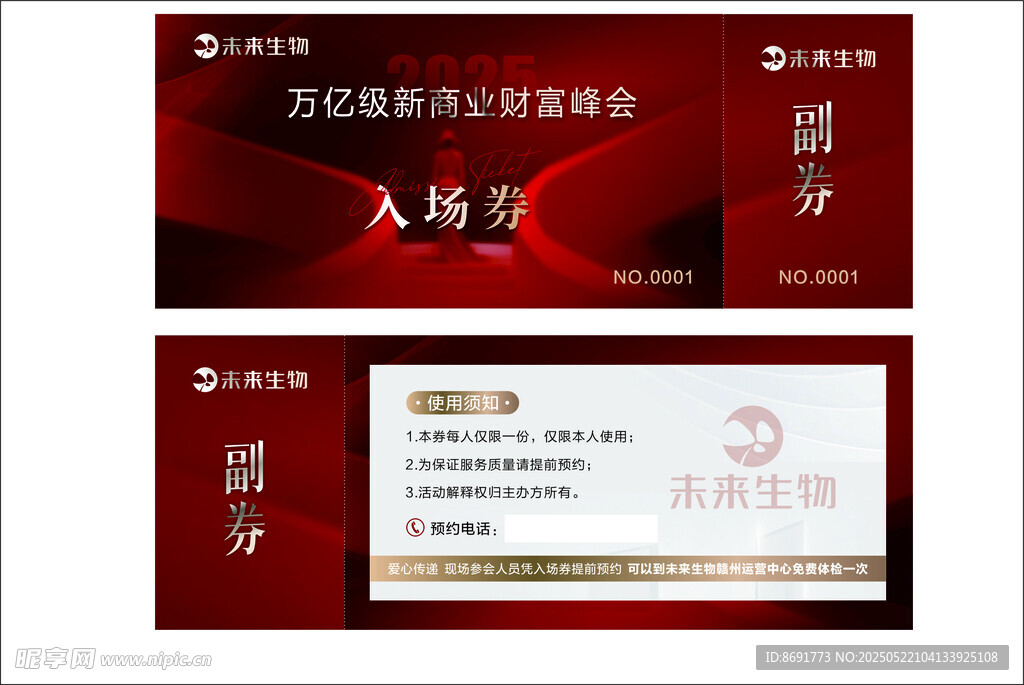This screenshot has height=685, width=1024.
Task: Select the title 万亿级新商业财富峰会
Action: pos(462,103)
